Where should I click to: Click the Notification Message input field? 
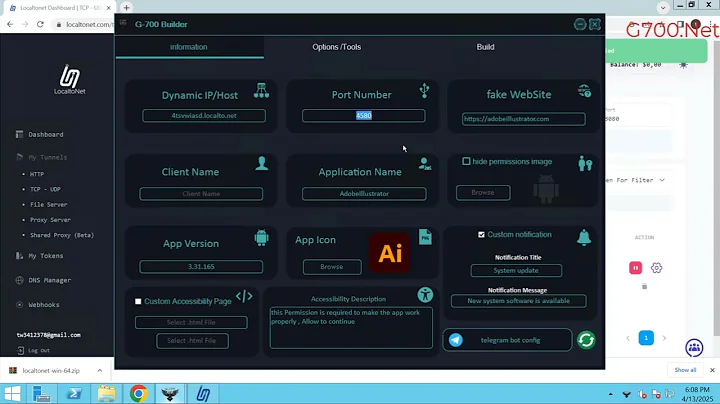518,301
